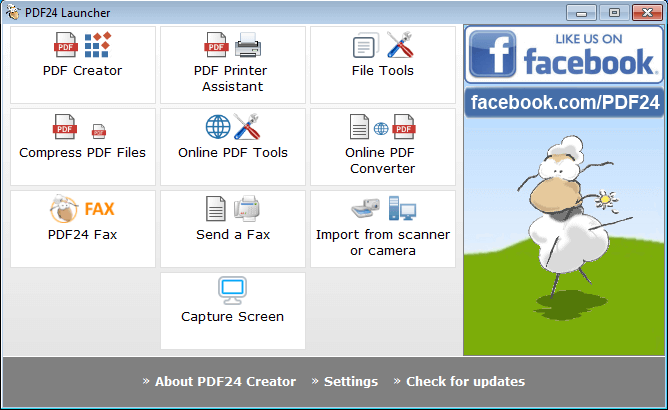The height and width of the screenshot is (410, 668).
Task: Visit the facebook.com/PDF24 link
Action: point(564,102)
